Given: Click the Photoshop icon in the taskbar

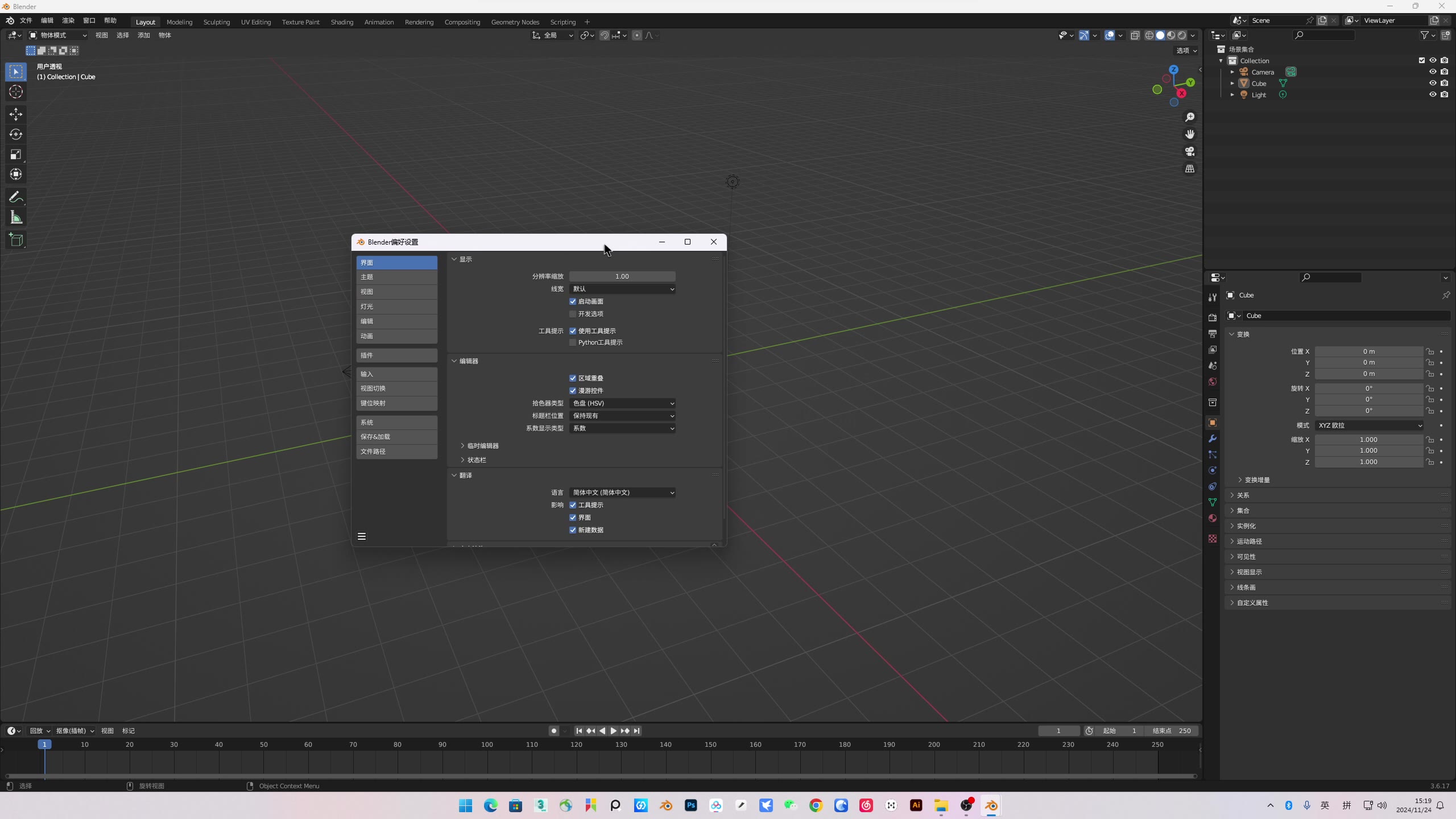Looking at the screenshot, I should 691,805.
